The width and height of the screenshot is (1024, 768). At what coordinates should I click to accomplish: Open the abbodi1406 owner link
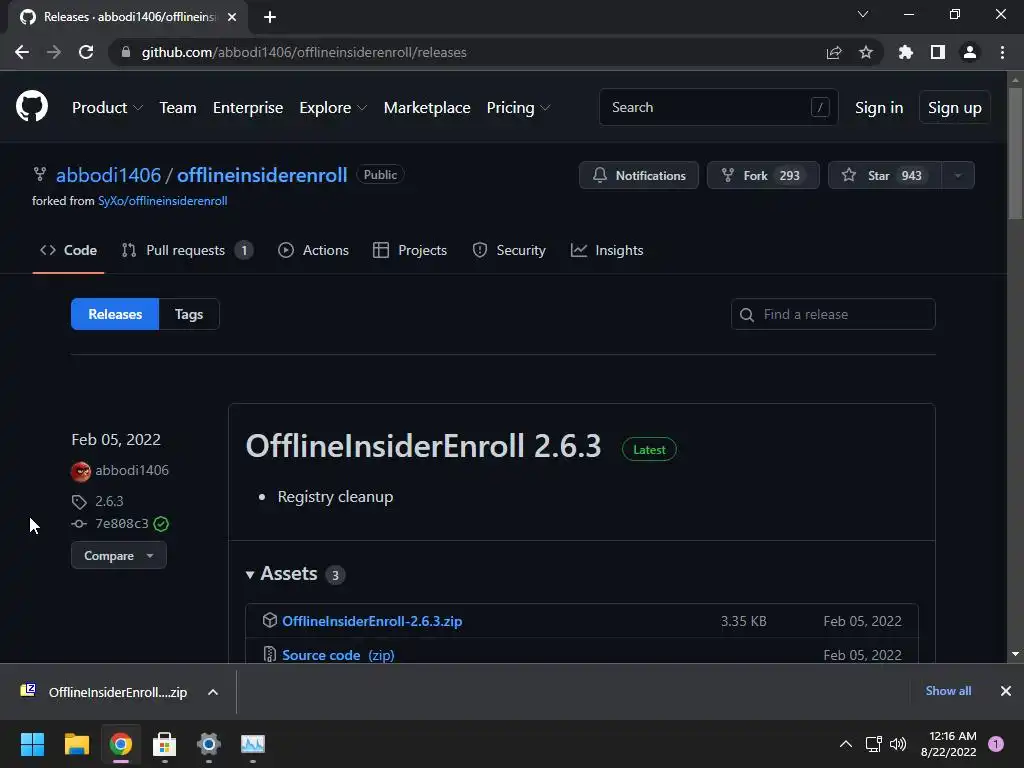[108, 175]
